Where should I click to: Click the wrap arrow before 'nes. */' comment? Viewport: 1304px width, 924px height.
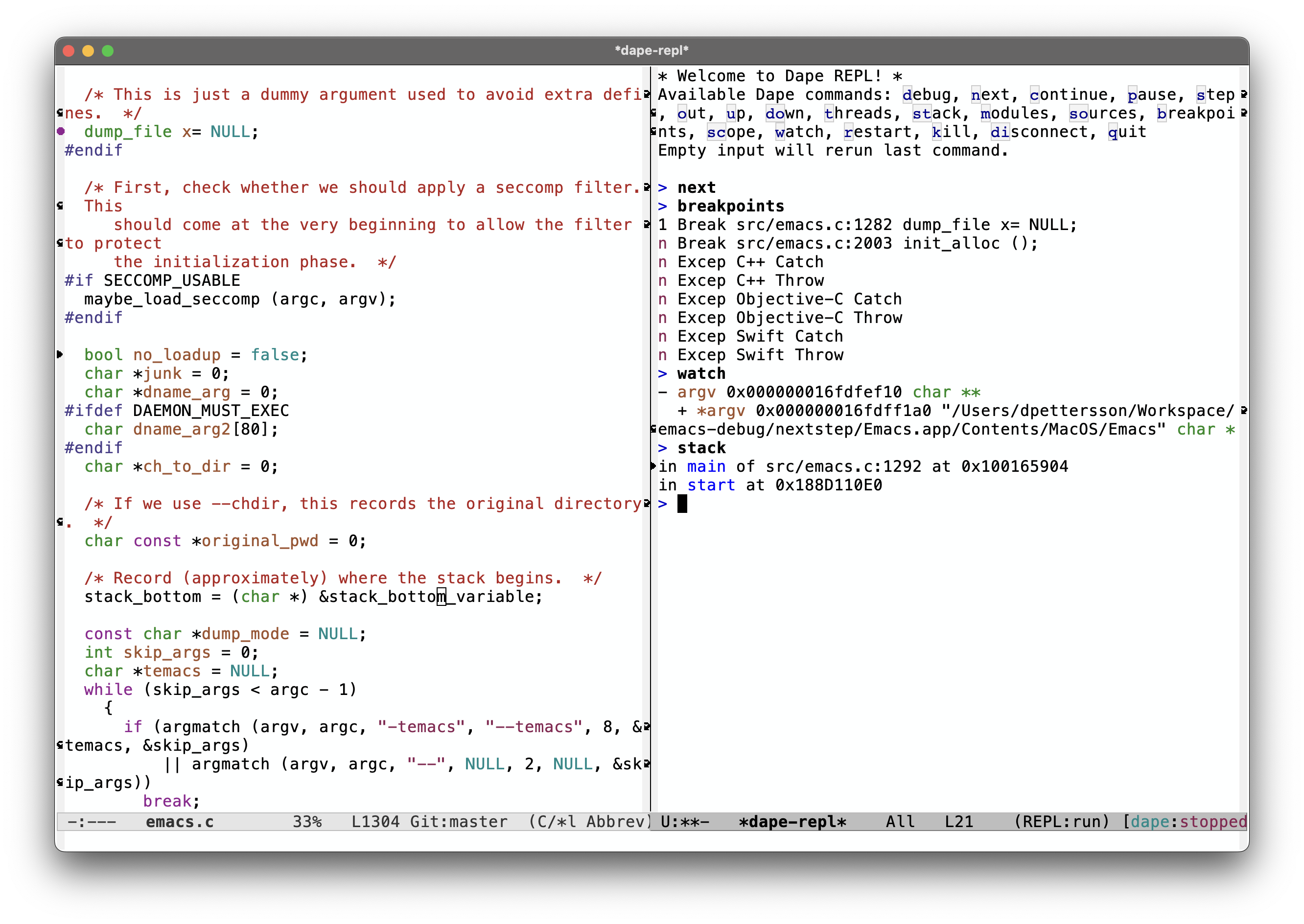[x=60, y=113]
